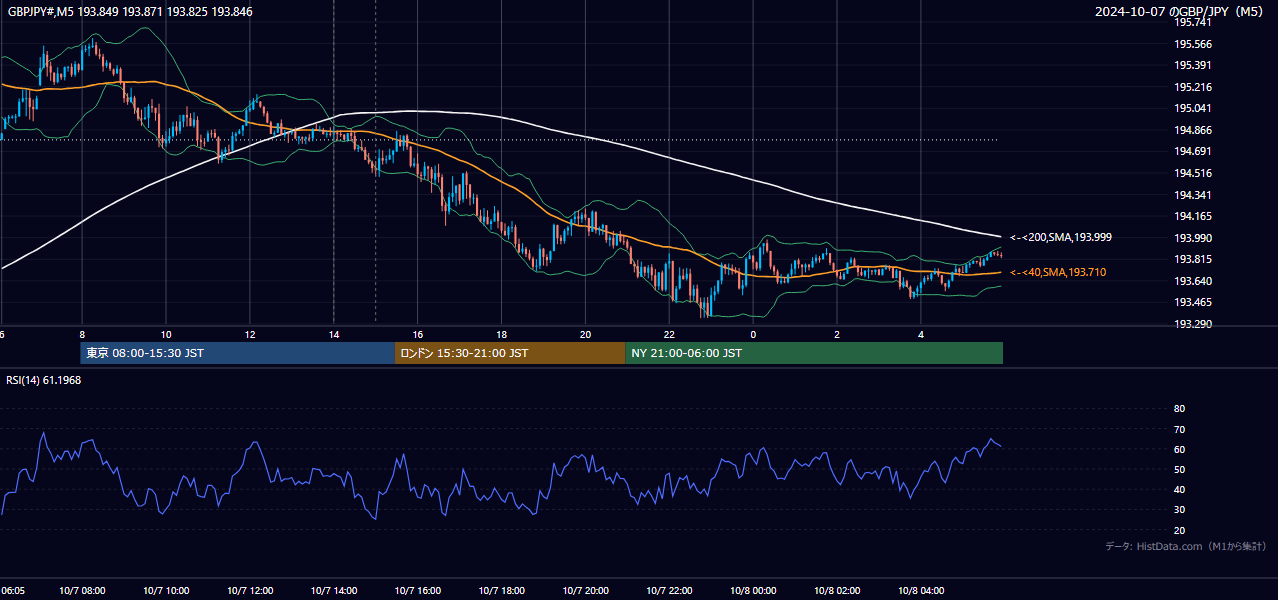Click price axis value 193.815
Screen dimensions: 1278x600
pos(1192,259)
